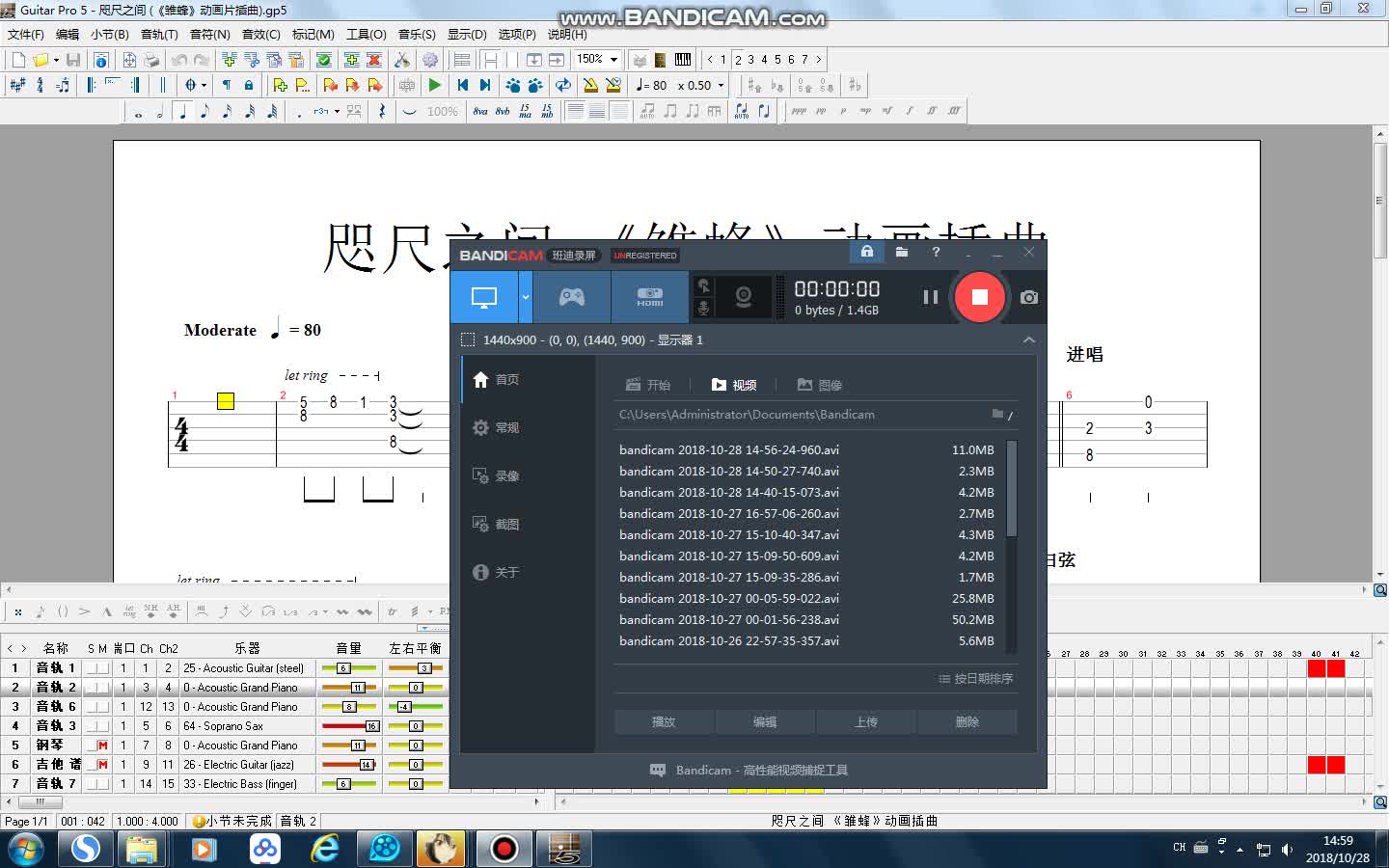Click the 播放 button in Bandicam

pyautogui.click(x=664, y=721)
